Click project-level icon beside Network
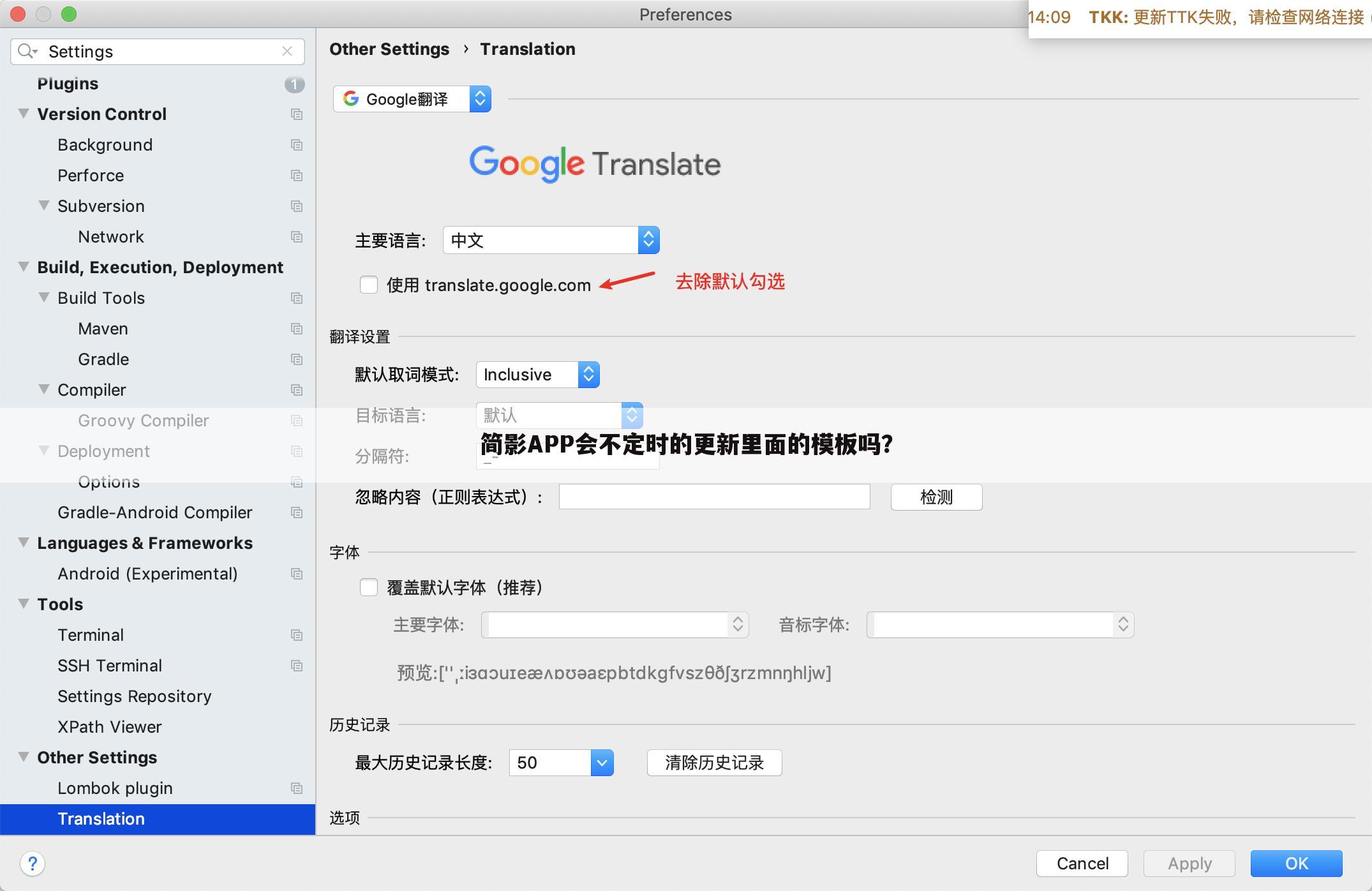The image size is (1372, 891). [297, 237]
